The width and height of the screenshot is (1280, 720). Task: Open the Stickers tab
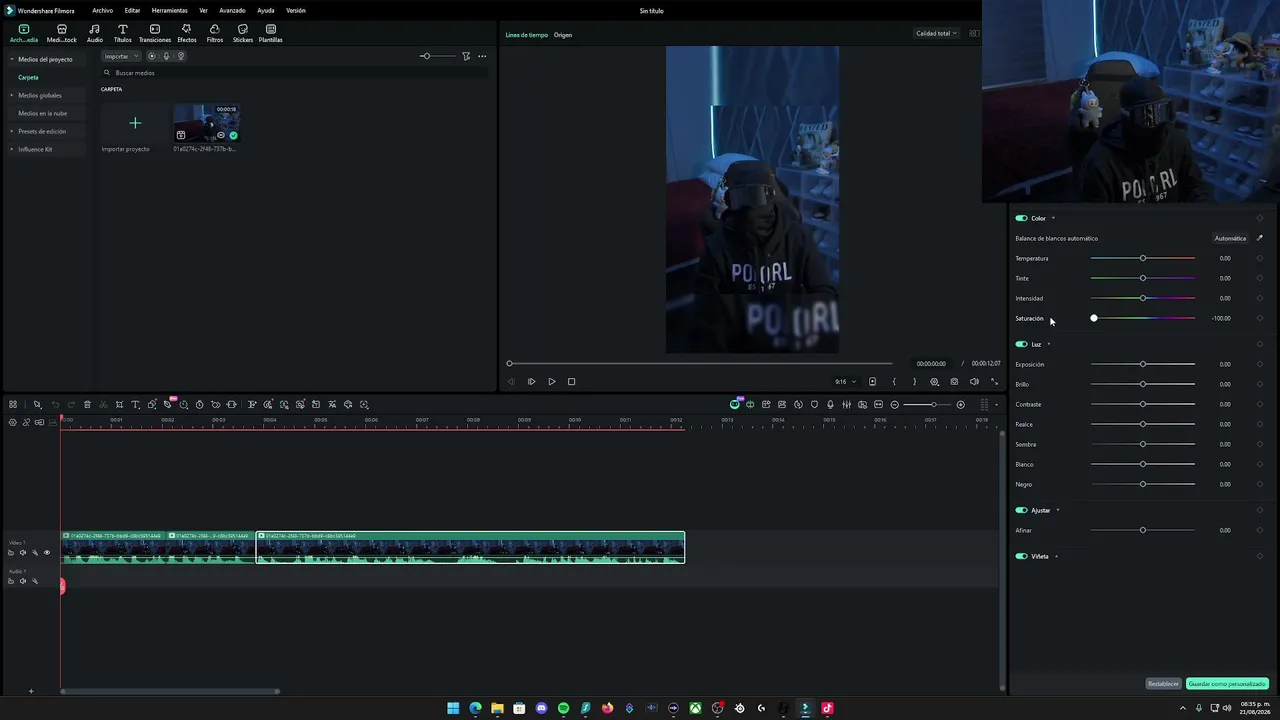243,33
